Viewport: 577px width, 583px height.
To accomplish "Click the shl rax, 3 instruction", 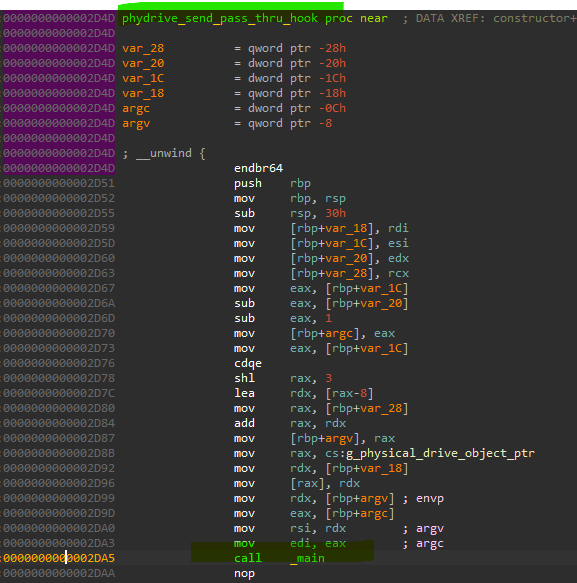I will (x=283, y=379).
